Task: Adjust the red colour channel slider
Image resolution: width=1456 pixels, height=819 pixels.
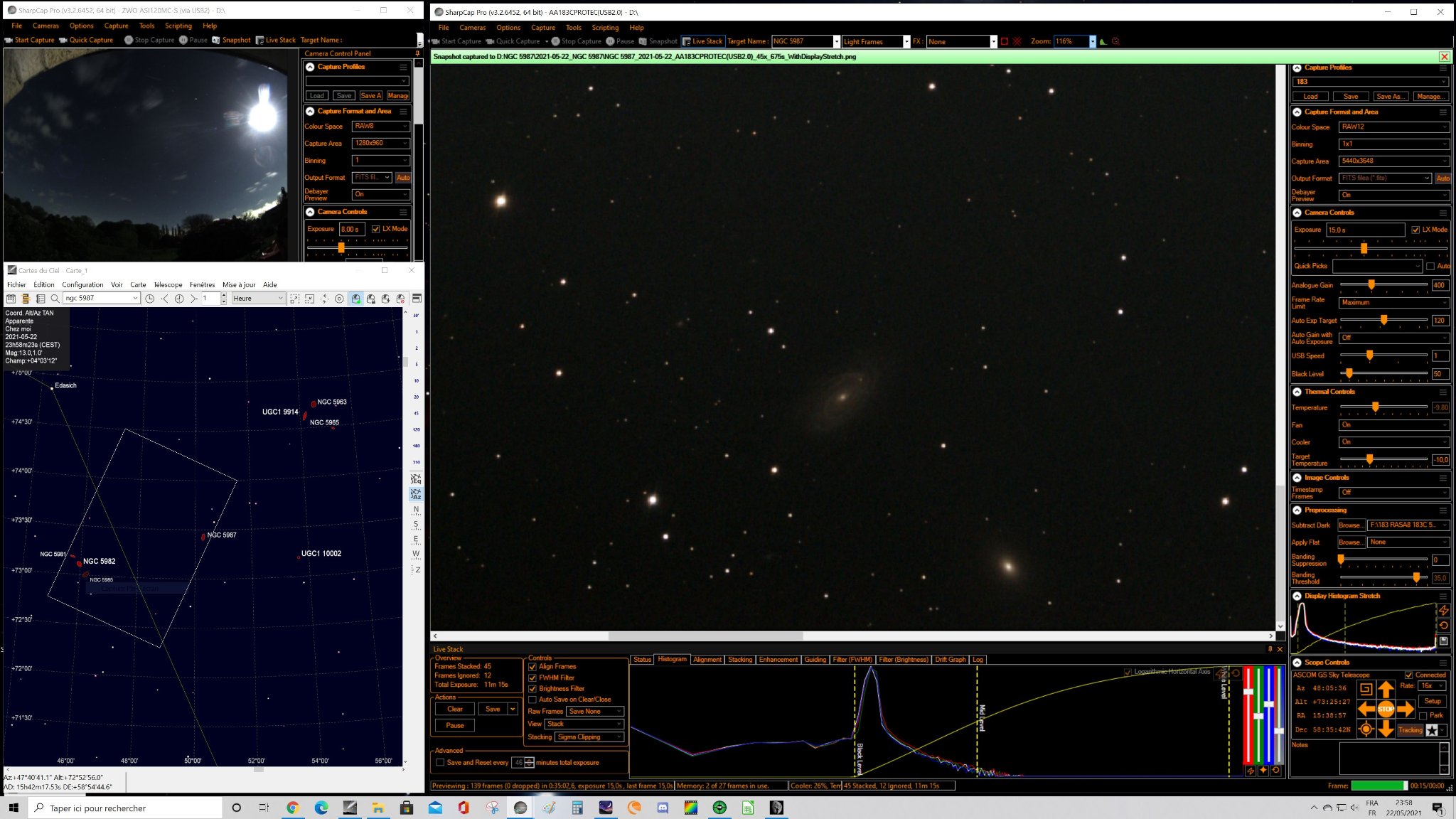Action: [x=1248, y=715]
